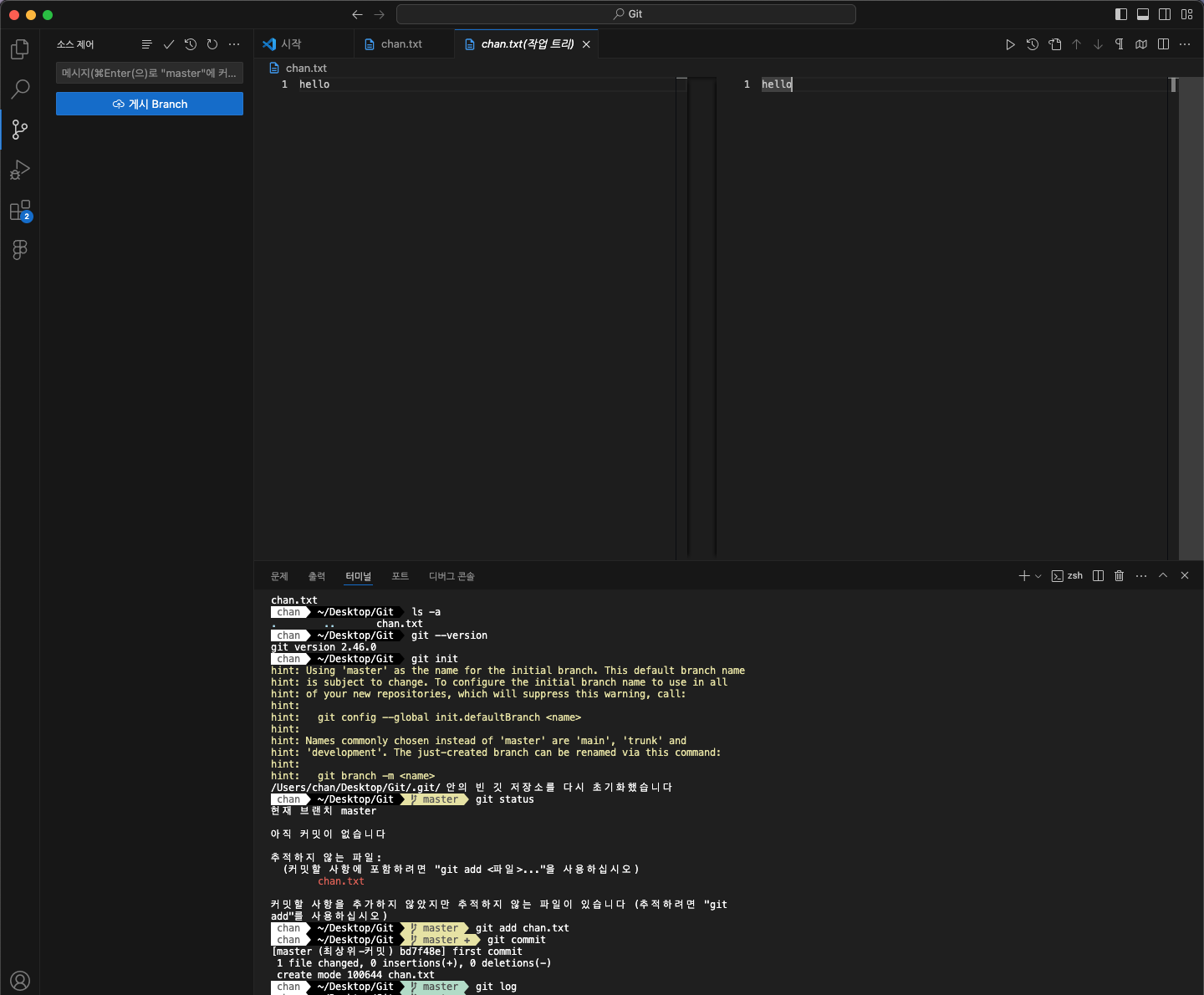
Task: Toggle the secondary sidebar visibility
Action: [x=1165, y=14]
